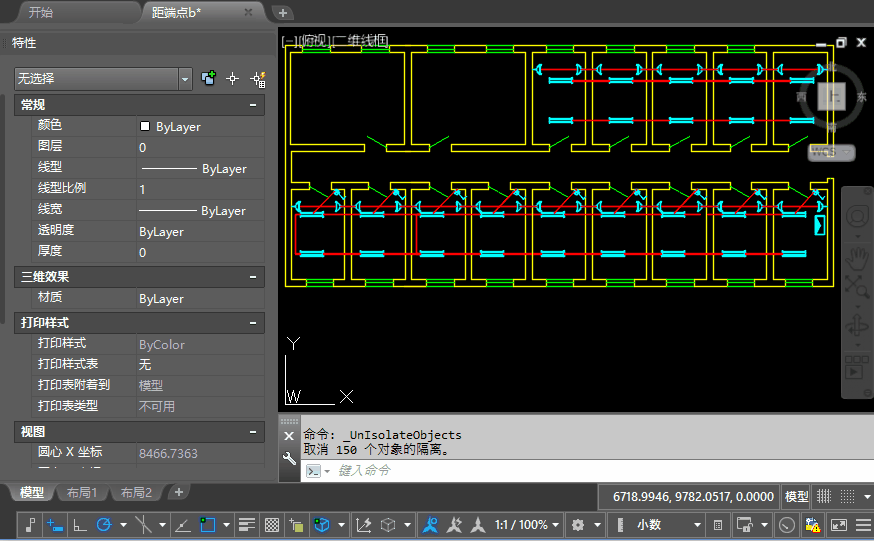Switch to the 布局1 layout tab

(82, 493)
